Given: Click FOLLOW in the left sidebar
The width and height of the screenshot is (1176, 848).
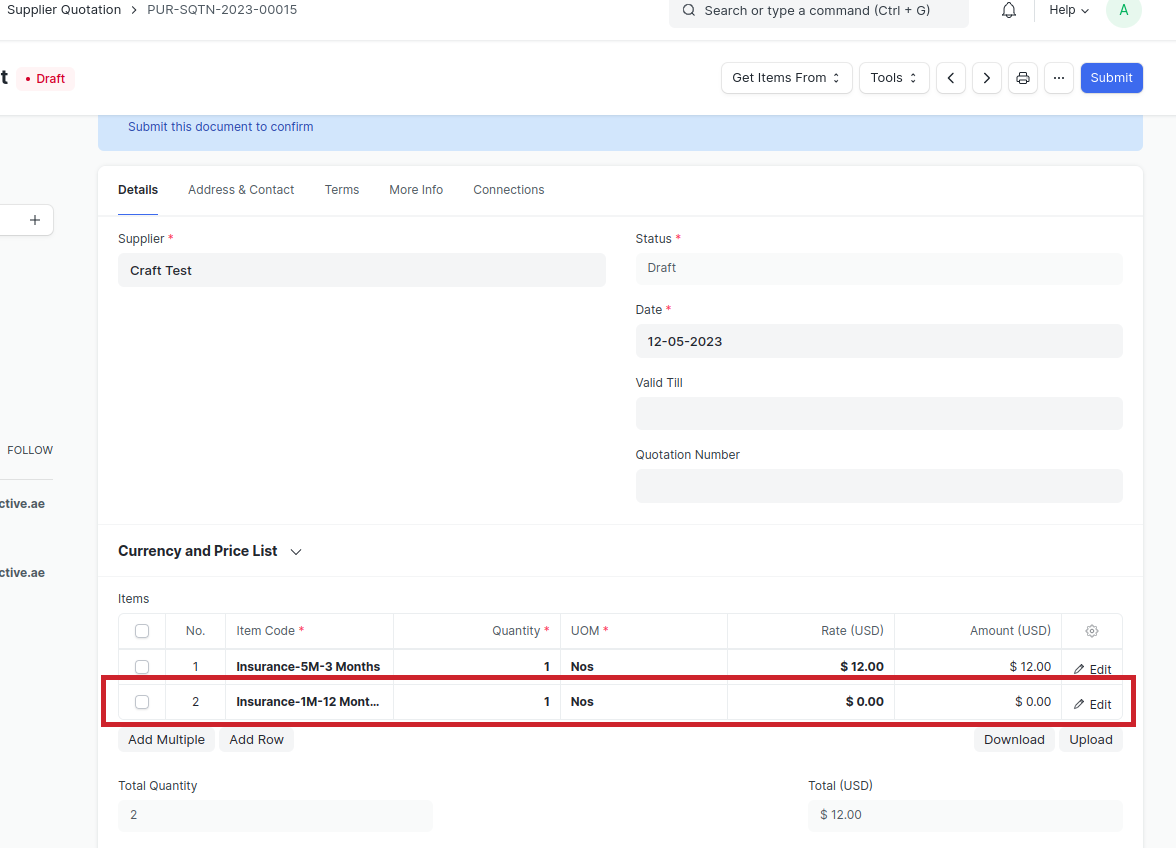Looking at the screenshot, I should point(29,450).
